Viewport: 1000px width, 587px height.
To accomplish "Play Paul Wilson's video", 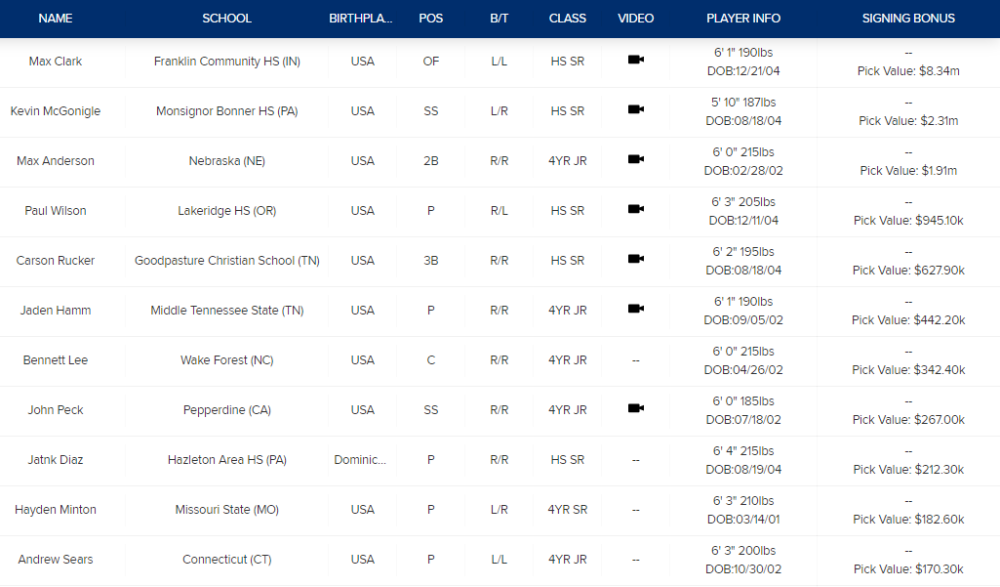I will [x=635, y=210].
